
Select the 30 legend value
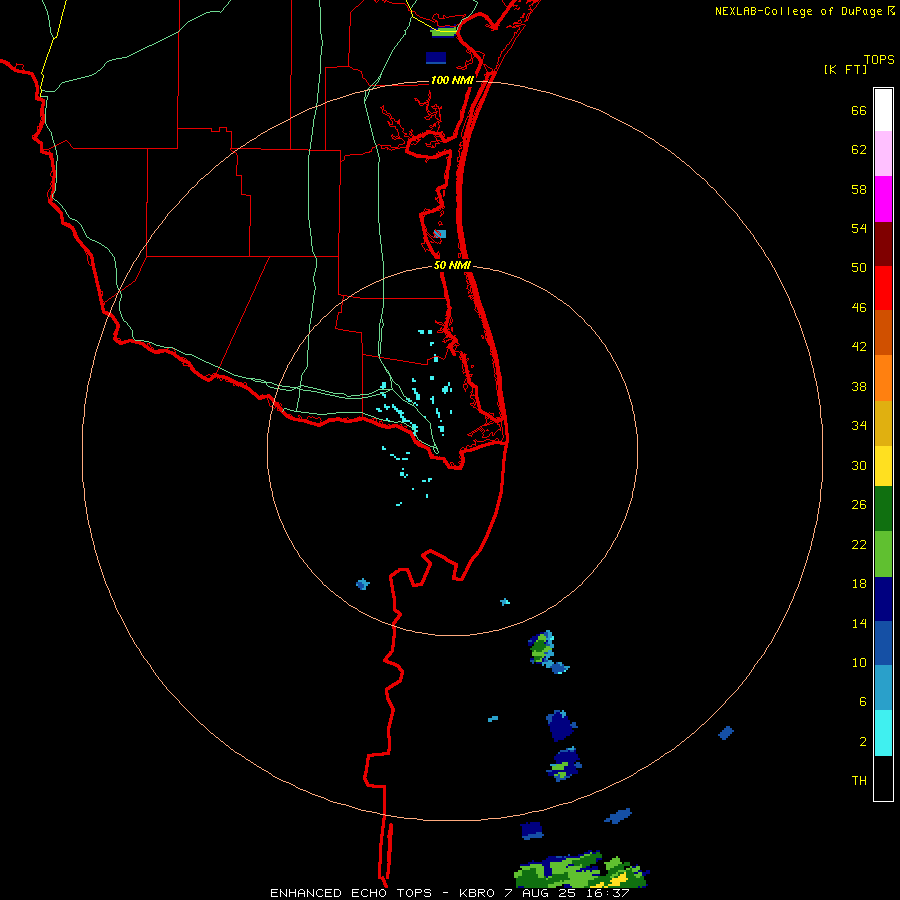tap(859, 465)
